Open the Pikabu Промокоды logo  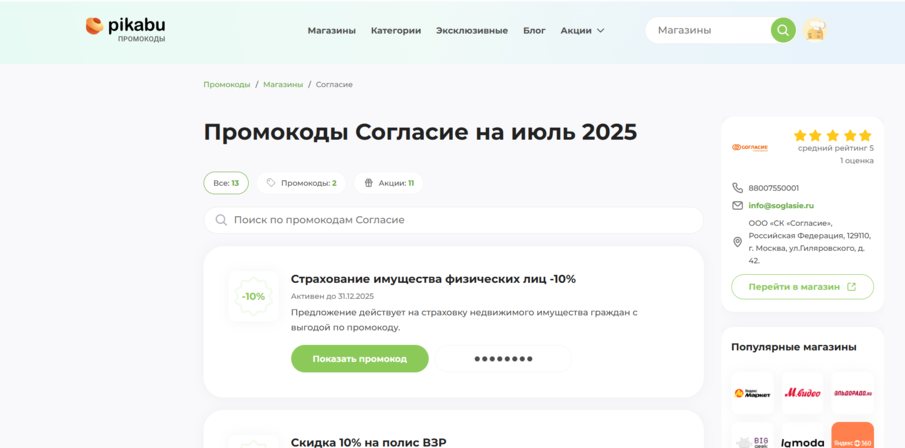(x=125, y=29)
